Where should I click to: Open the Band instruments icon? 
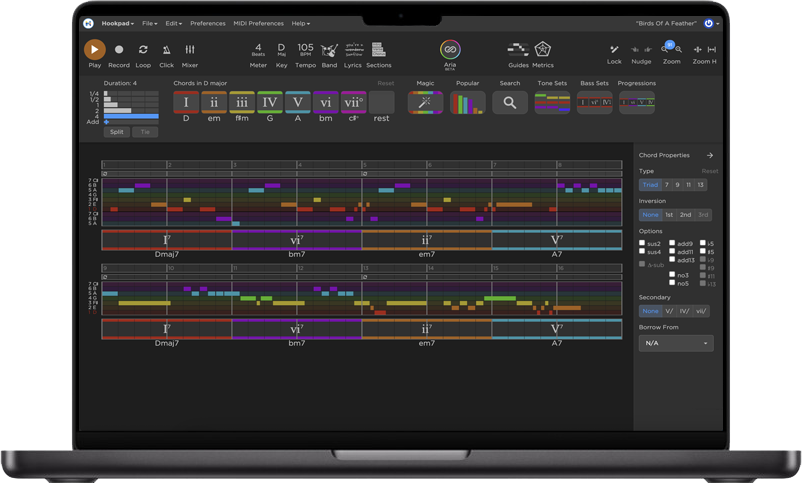[x=329, y=50]
